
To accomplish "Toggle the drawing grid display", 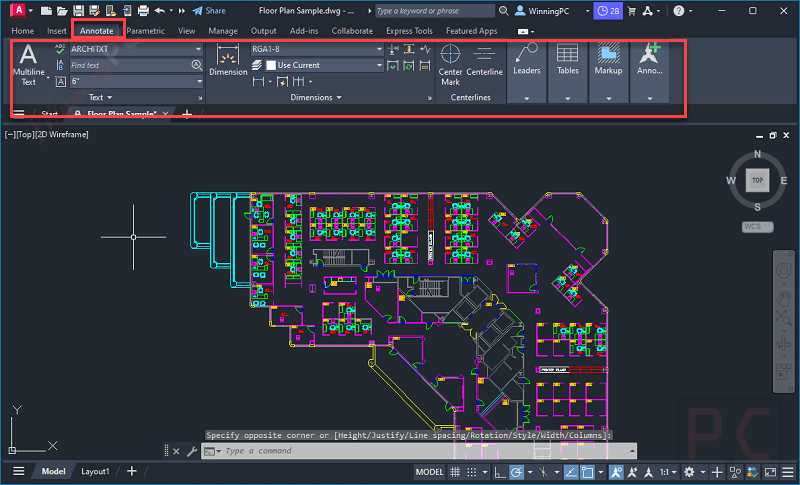I will click(455, 472).
